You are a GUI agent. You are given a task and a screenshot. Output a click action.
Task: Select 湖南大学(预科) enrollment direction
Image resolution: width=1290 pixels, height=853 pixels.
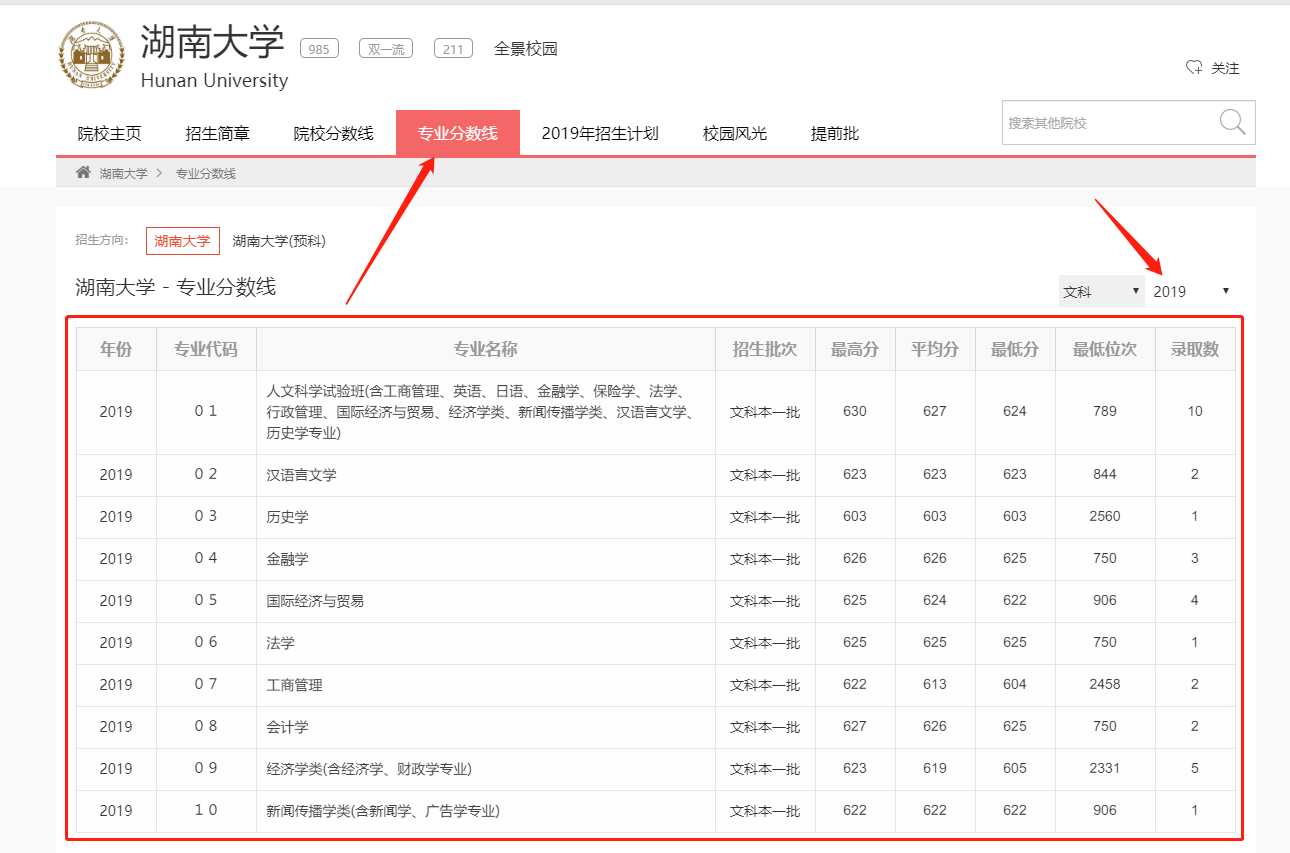(279, 241)
